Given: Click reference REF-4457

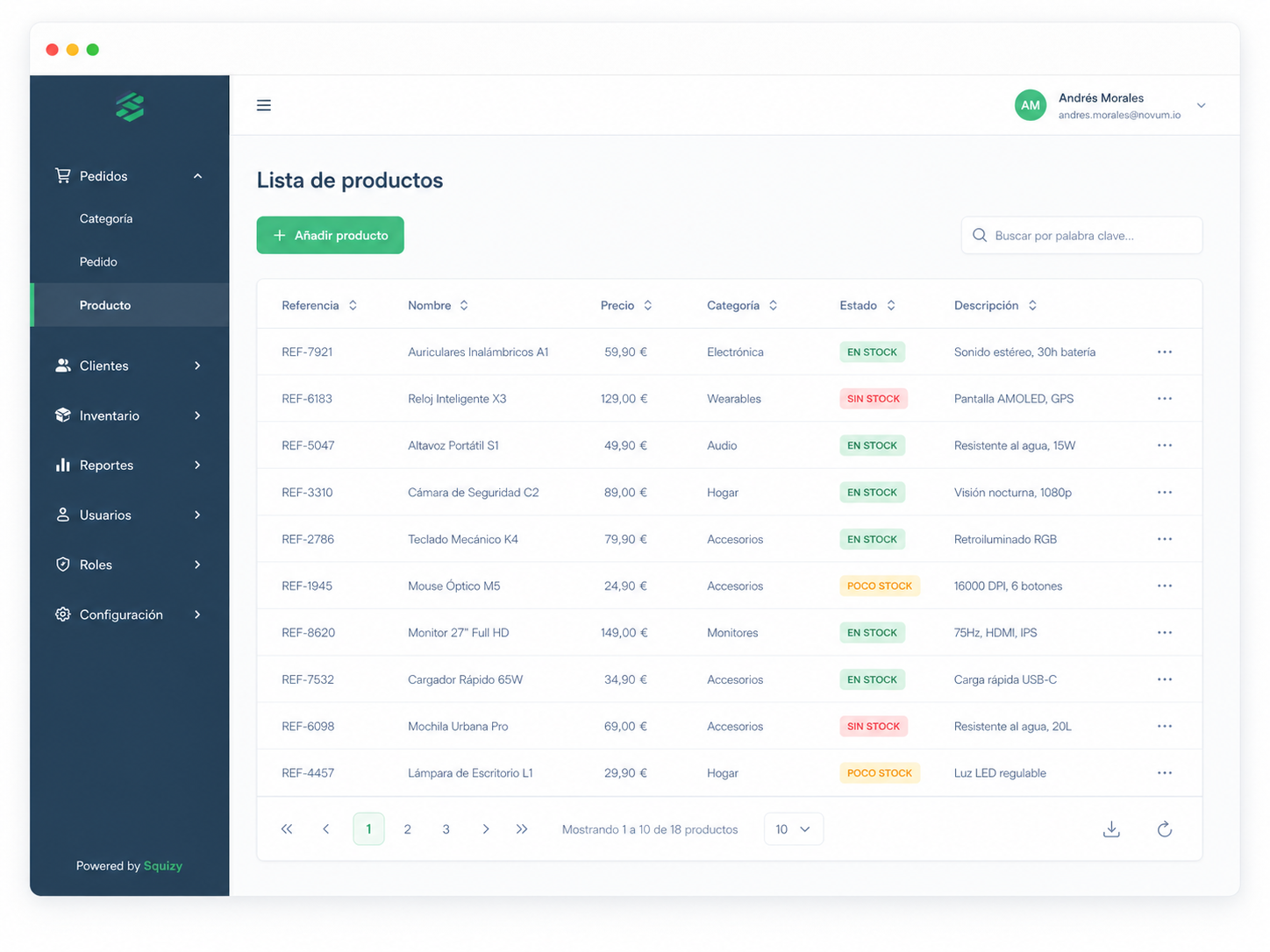Looking at the screenshot, I should (x=308, y=772).
